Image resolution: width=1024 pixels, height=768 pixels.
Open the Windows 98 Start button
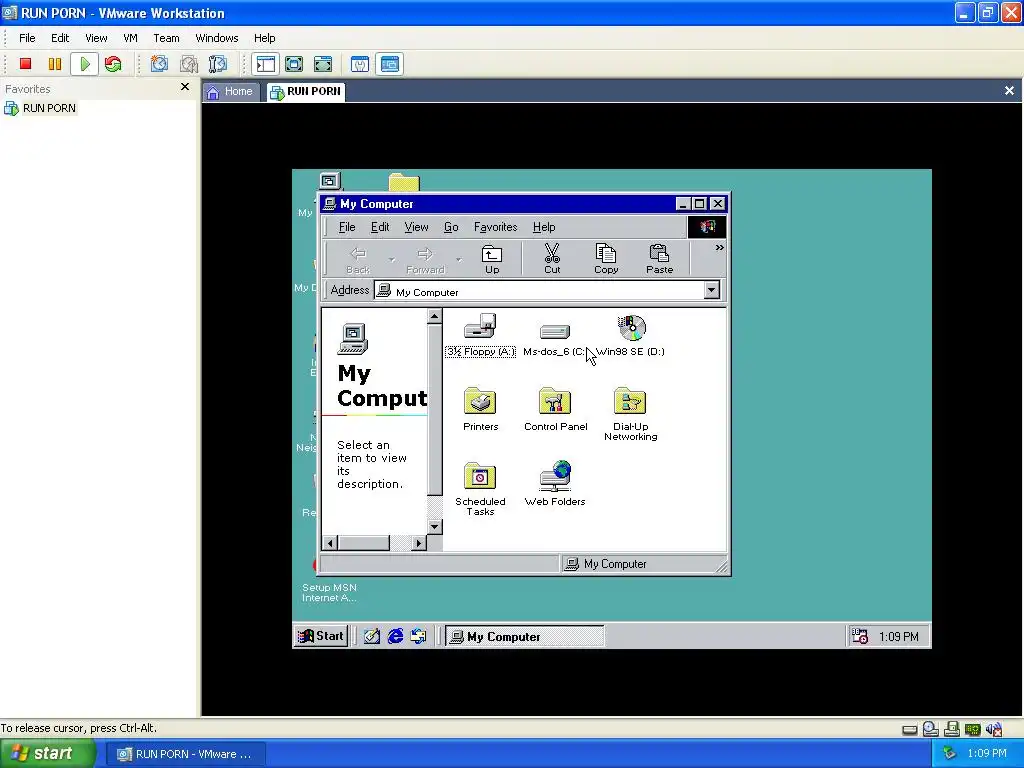pyautogui.click(x=321, y=636)
